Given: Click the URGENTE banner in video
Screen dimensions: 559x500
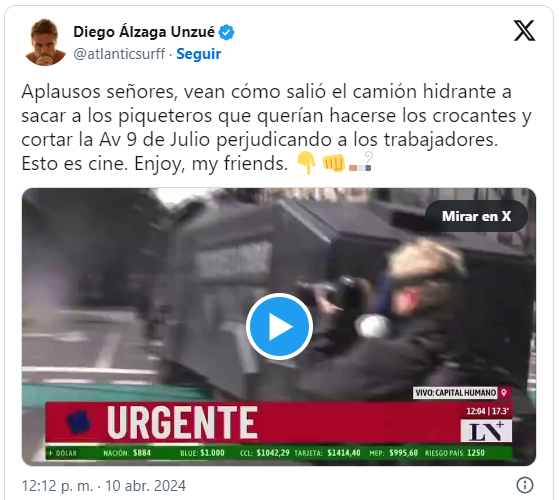Looking at the screenshot, I should coord(182,423).
